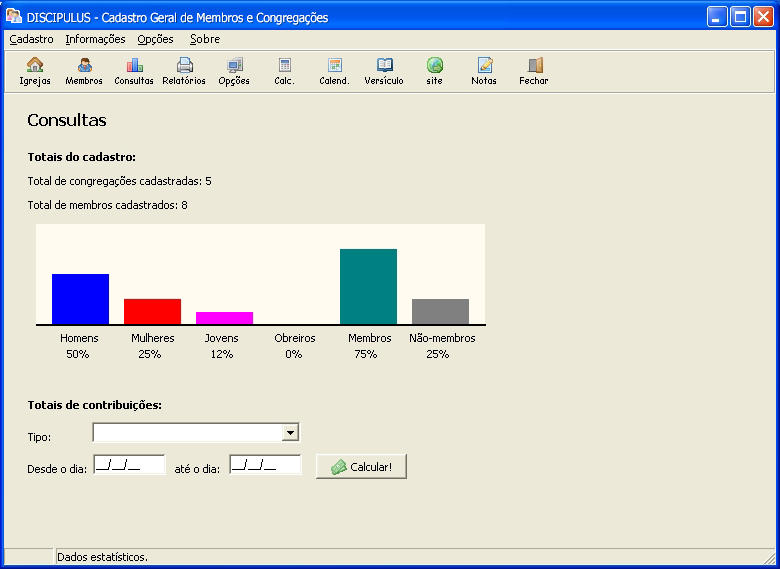This screenshot has width=780, height=569.
Task: Click the teal Membros chart bar
Action: [368, 286]
